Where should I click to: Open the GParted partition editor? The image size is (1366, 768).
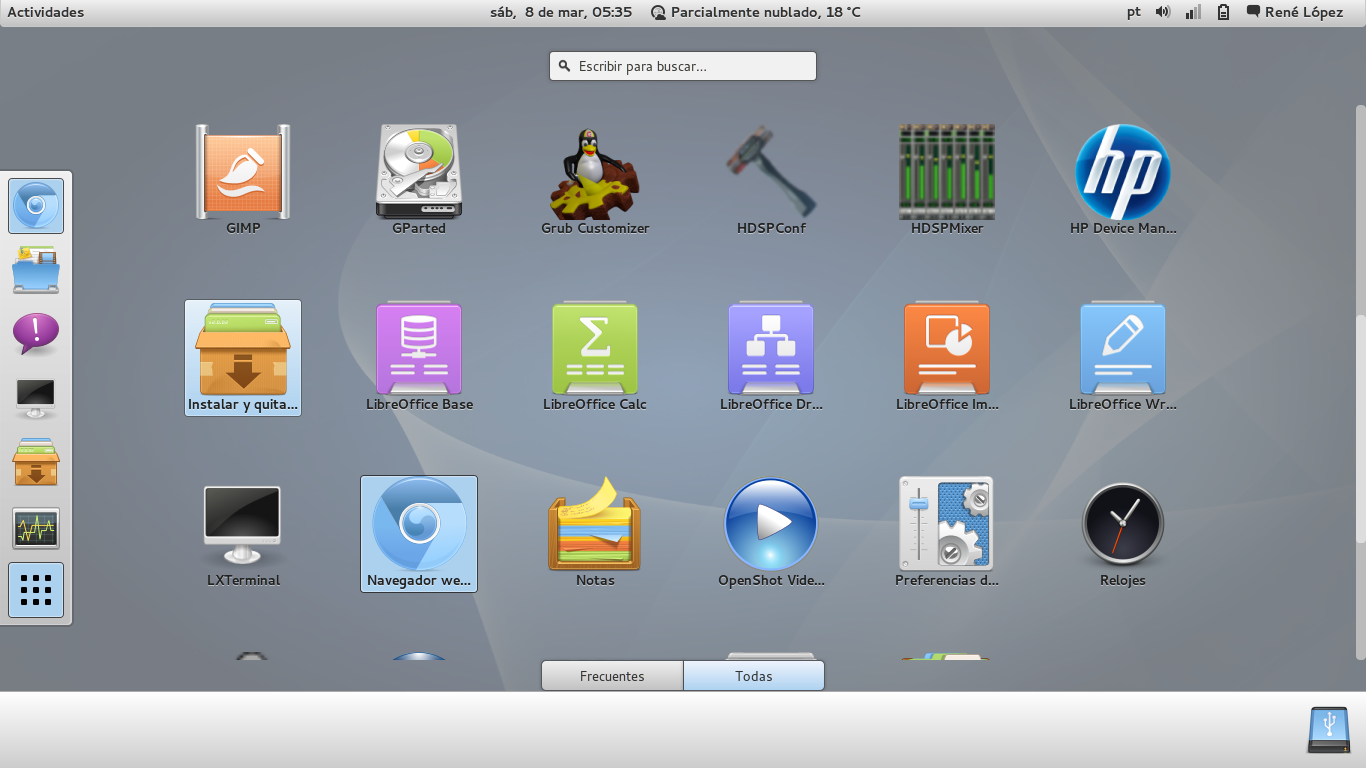coord(419,180)
